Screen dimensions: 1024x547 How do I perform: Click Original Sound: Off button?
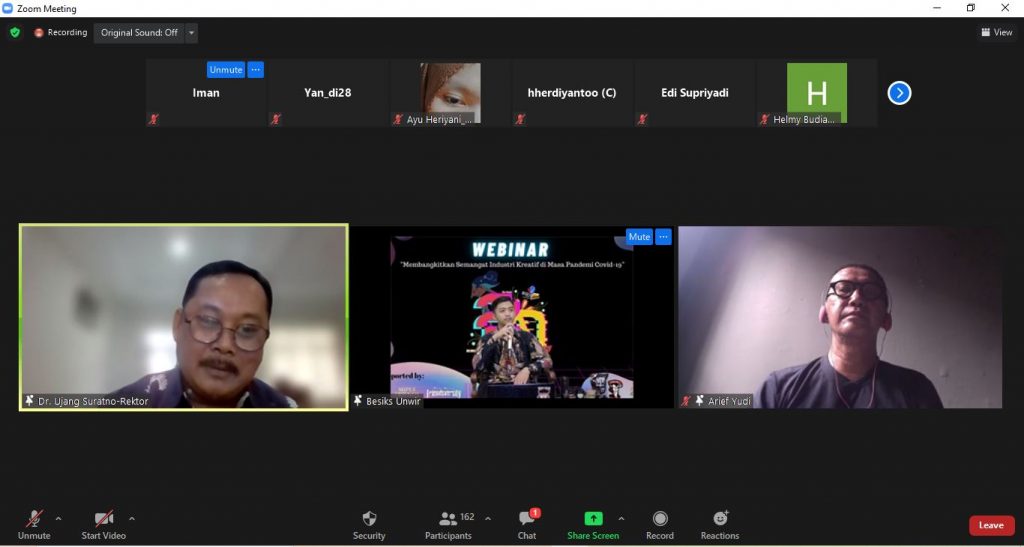tap(139, 33)
